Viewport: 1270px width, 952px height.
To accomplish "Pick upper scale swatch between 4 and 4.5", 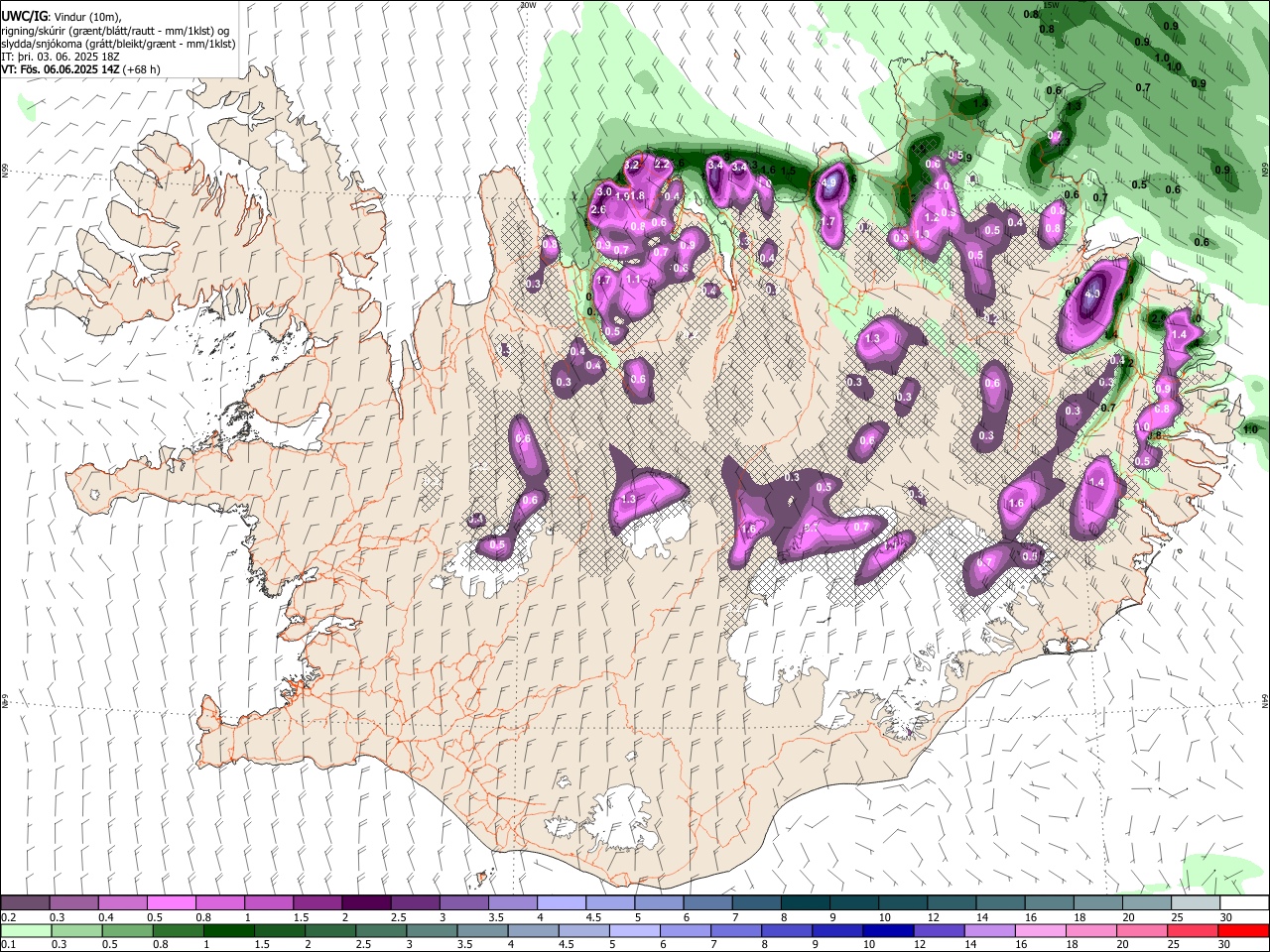I will point(562,902).
